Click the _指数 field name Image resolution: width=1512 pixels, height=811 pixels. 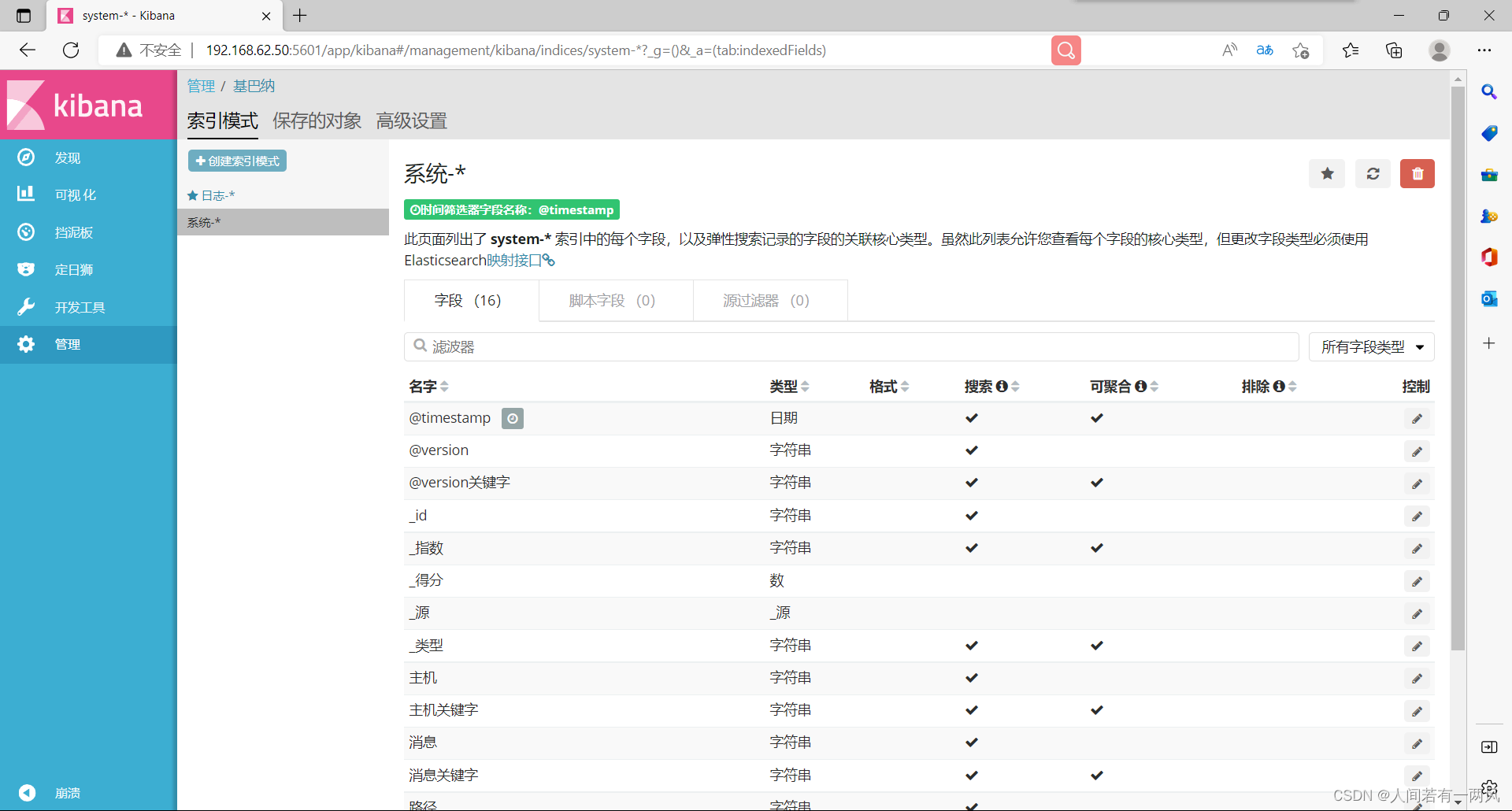426,548
